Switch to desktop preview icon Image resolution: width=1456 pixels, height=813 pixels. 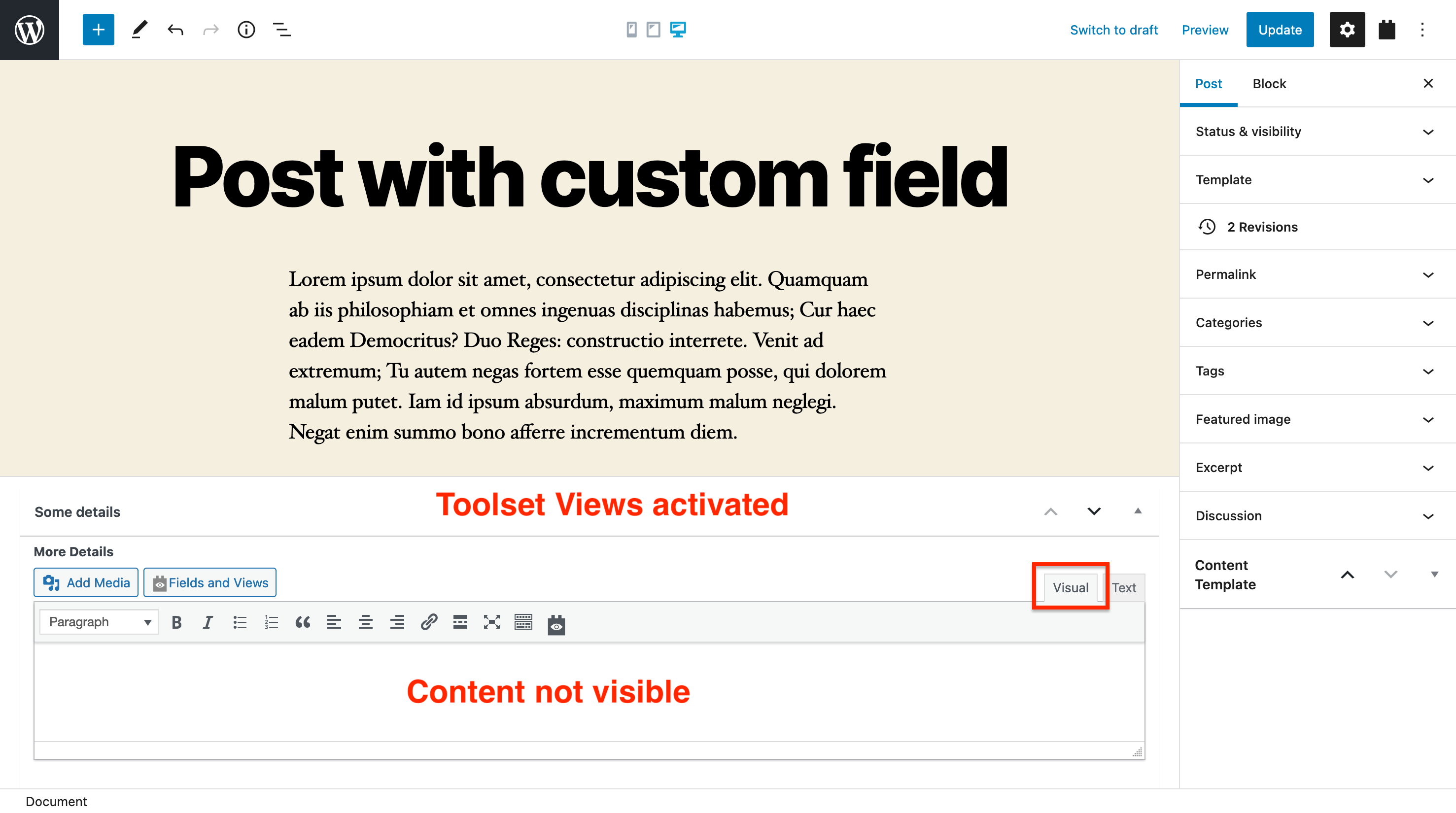pos(678,30)
